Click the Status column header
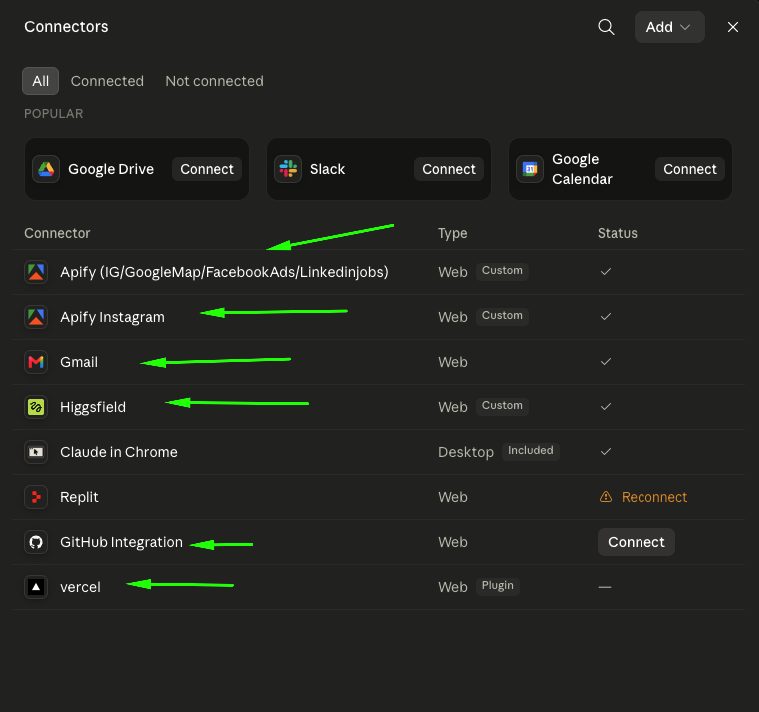The height and width of the screenshot is (712, 759). click(x=618, y=233)
